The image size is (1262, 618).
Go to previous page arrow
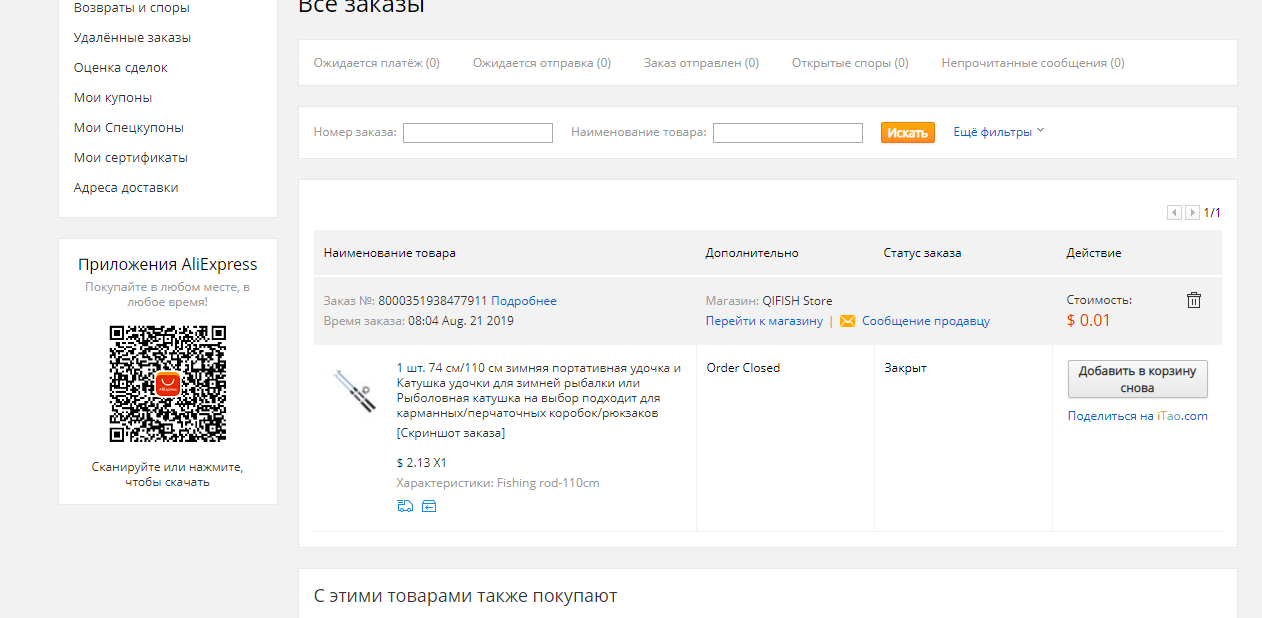click(1174, 212)
